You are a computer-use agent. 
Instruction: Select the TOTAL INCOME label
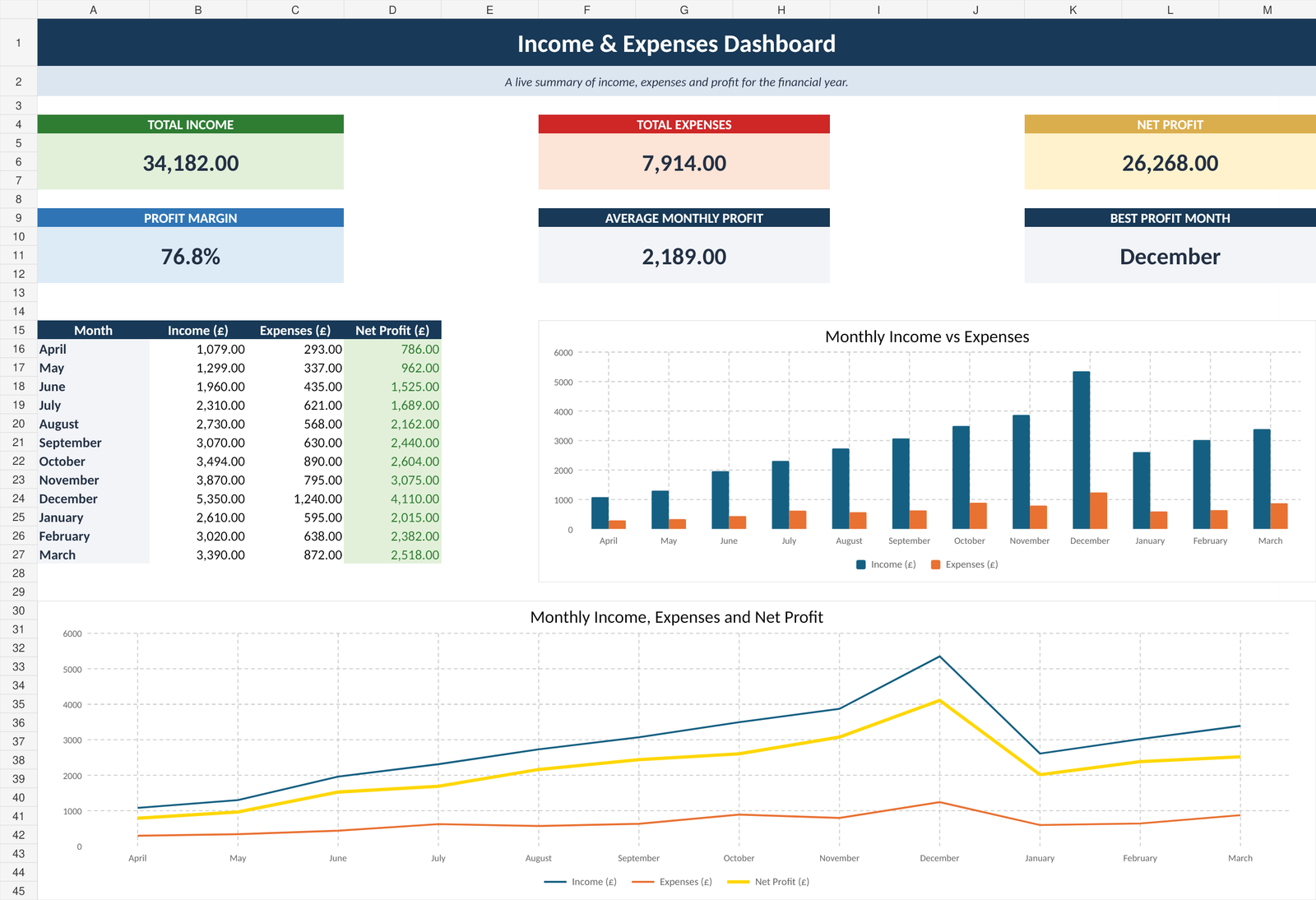coord(191,124)
